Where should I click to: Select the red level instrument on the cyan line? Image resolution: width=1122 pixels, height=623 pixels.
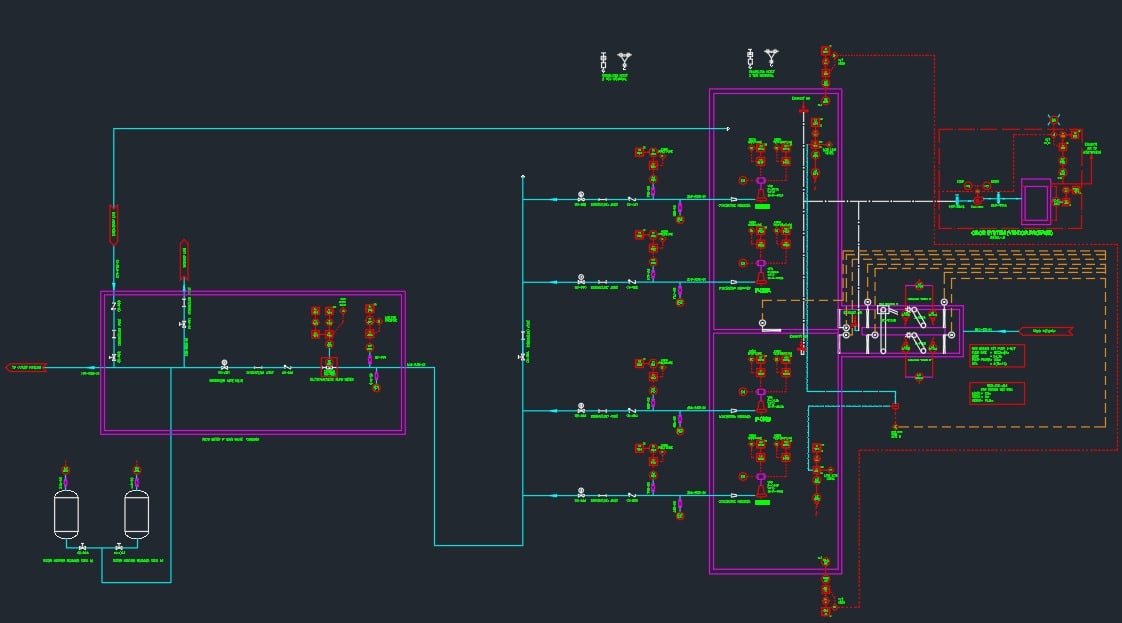pos(895,406)
